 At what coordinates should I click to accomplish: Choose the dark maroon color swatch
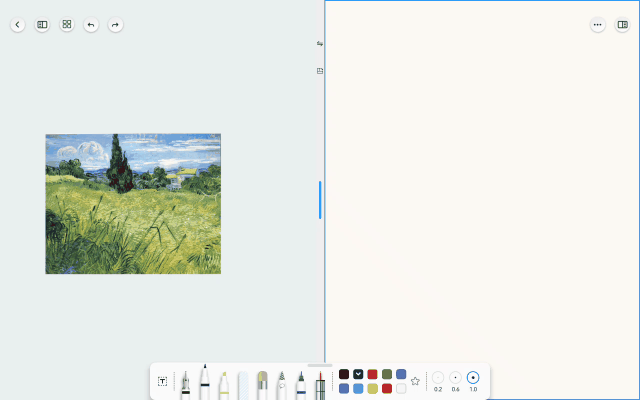click(x=344, y=374)
